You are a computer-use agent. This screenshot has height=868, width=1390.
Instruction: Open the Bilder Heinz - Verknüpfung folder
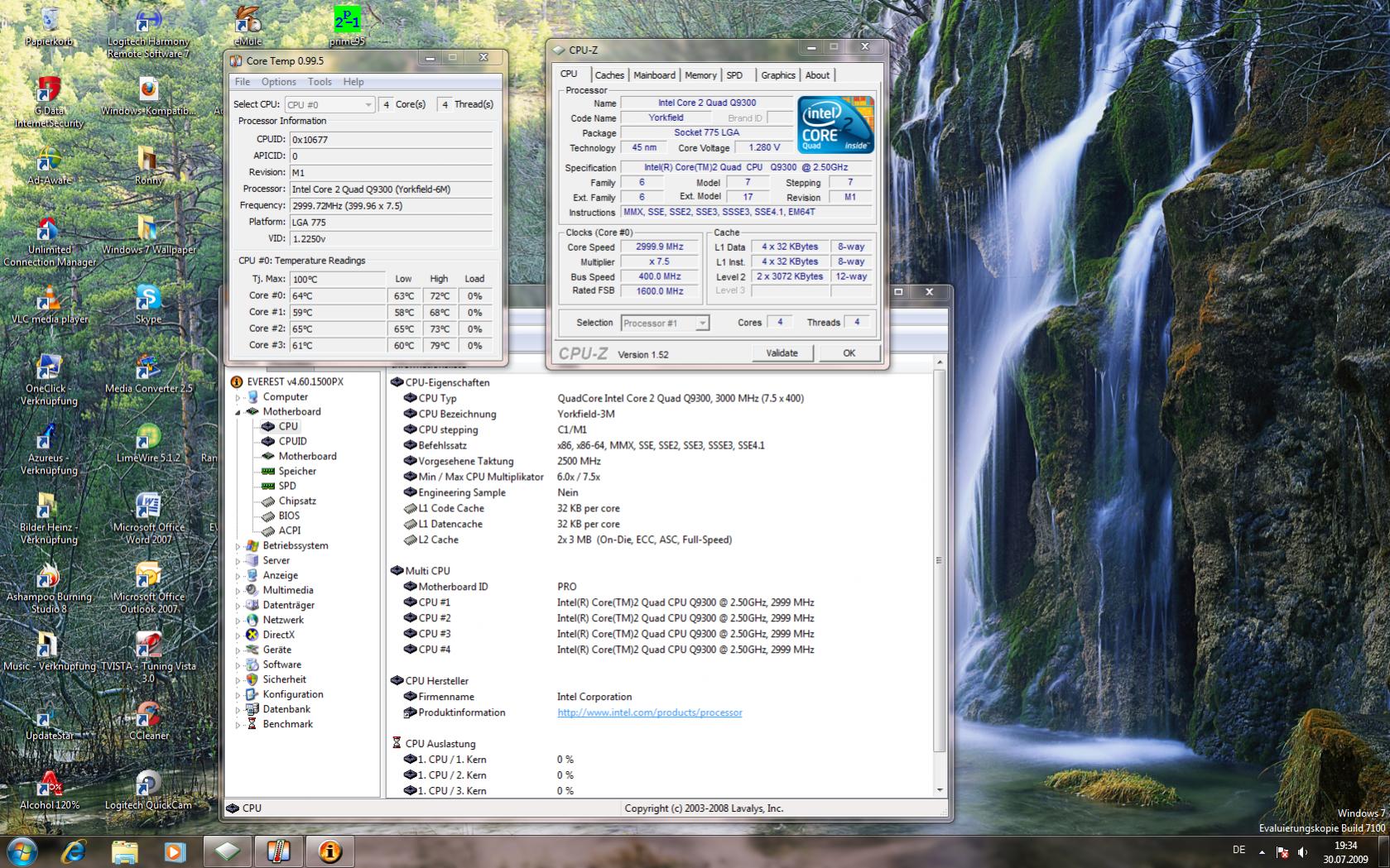click(x=49, y=519)
